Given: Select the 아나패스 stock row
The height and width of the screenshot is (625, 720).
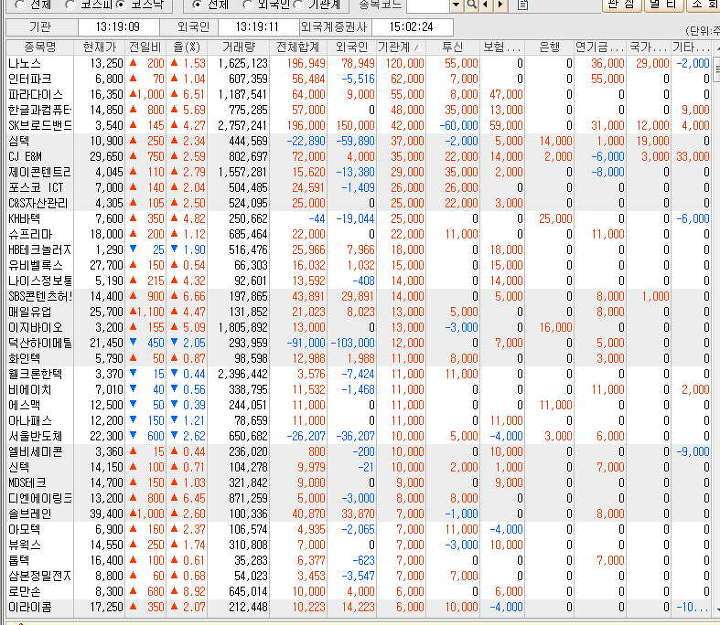Looking at the screenshot, I should pyautogui.click(x=360, y=420).
